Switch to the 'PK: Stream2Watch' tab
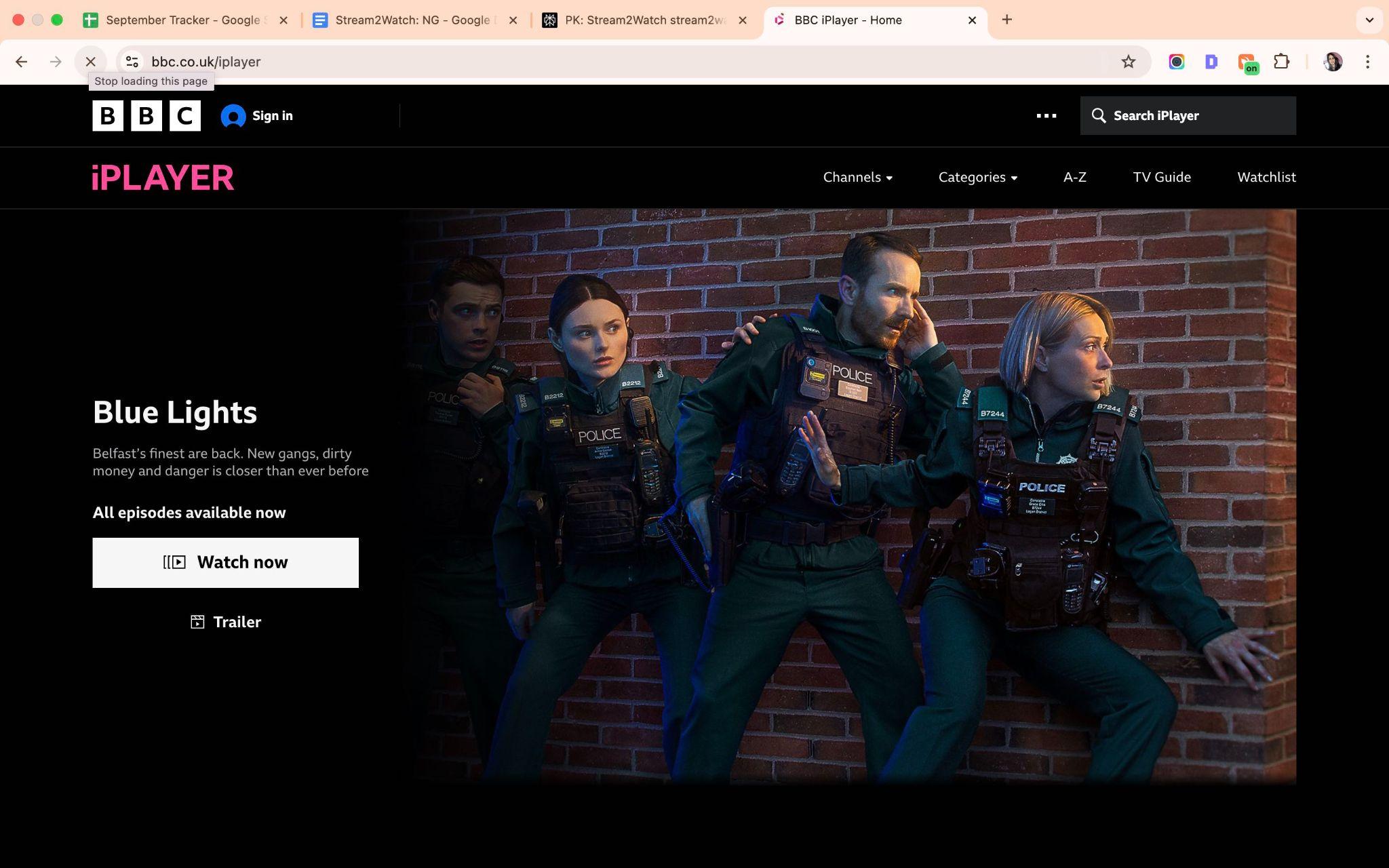 [x=638, y=20]
